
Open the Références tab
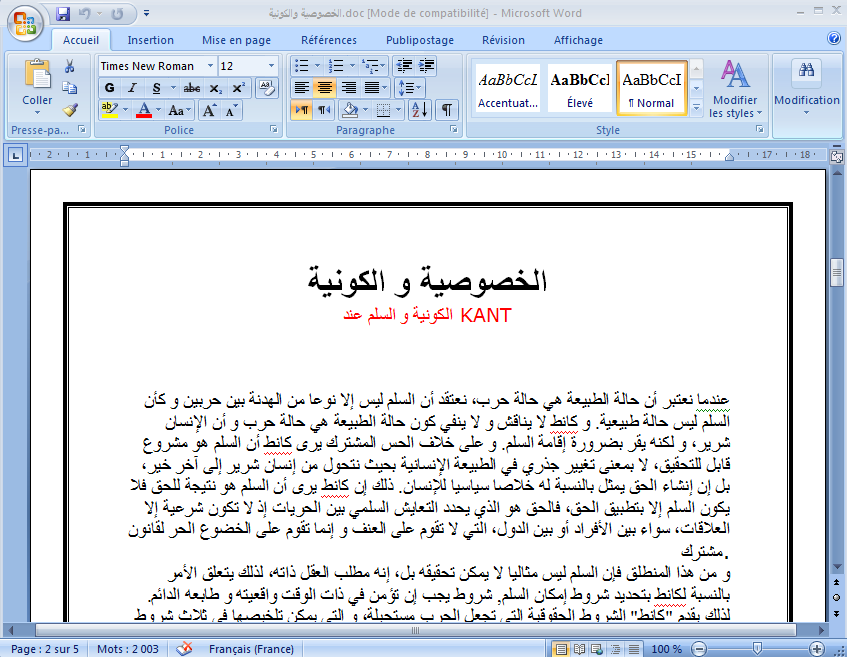pyautogui.click(x=329, y=40)
